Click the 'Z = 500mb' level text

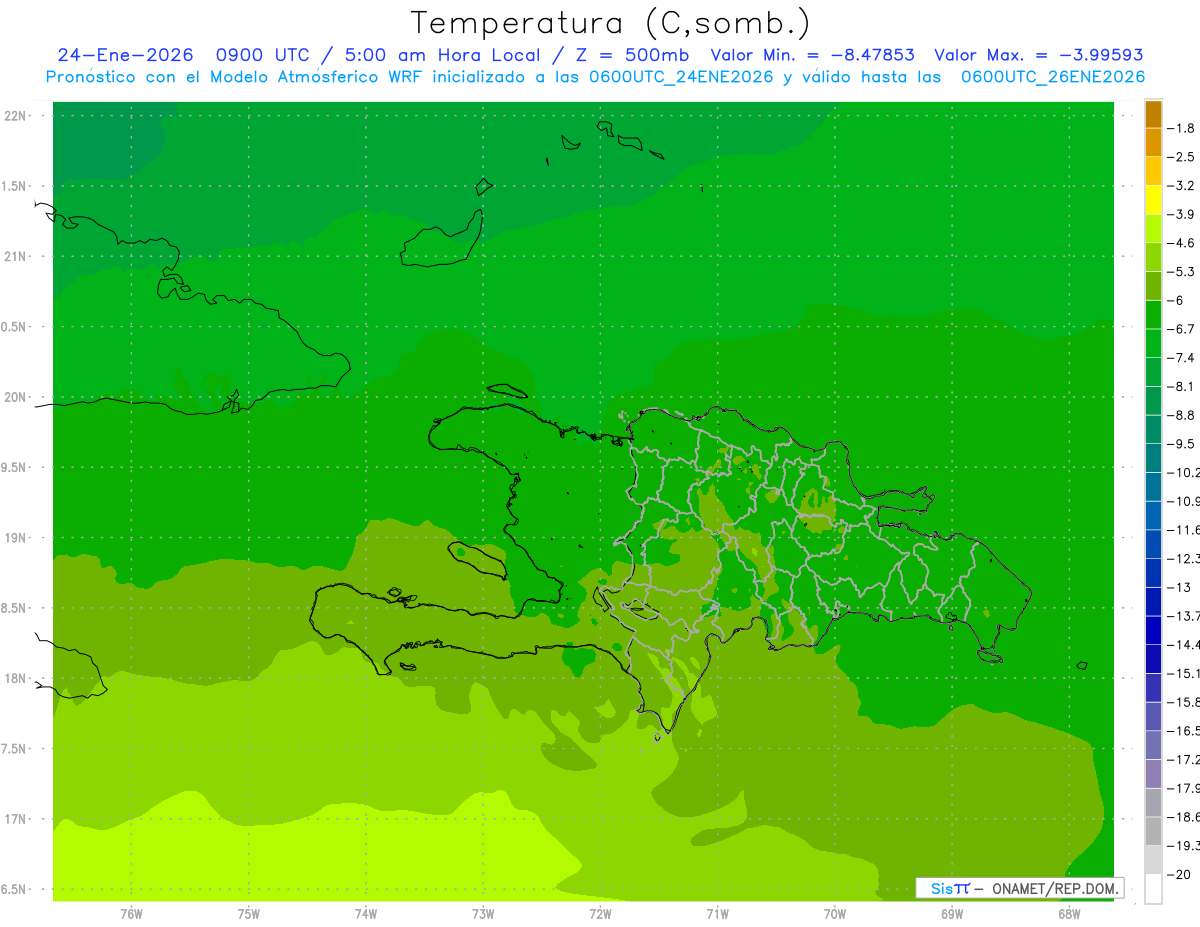[633, 55]
